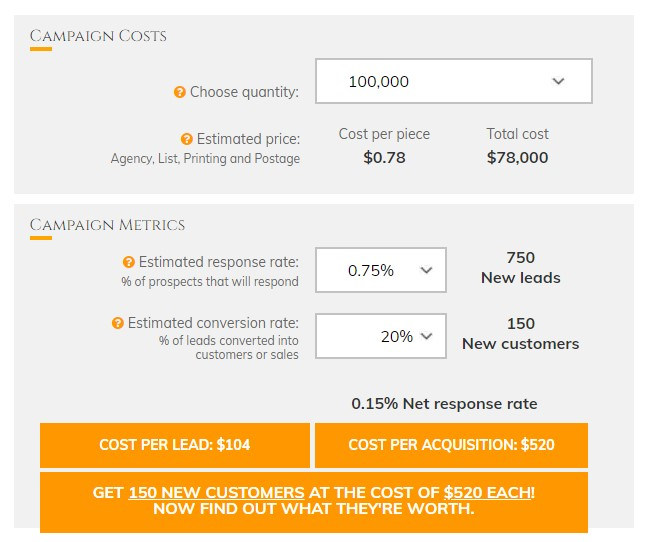
Task: Click help icon beside Estimated response rate
Action: point(129,262)
